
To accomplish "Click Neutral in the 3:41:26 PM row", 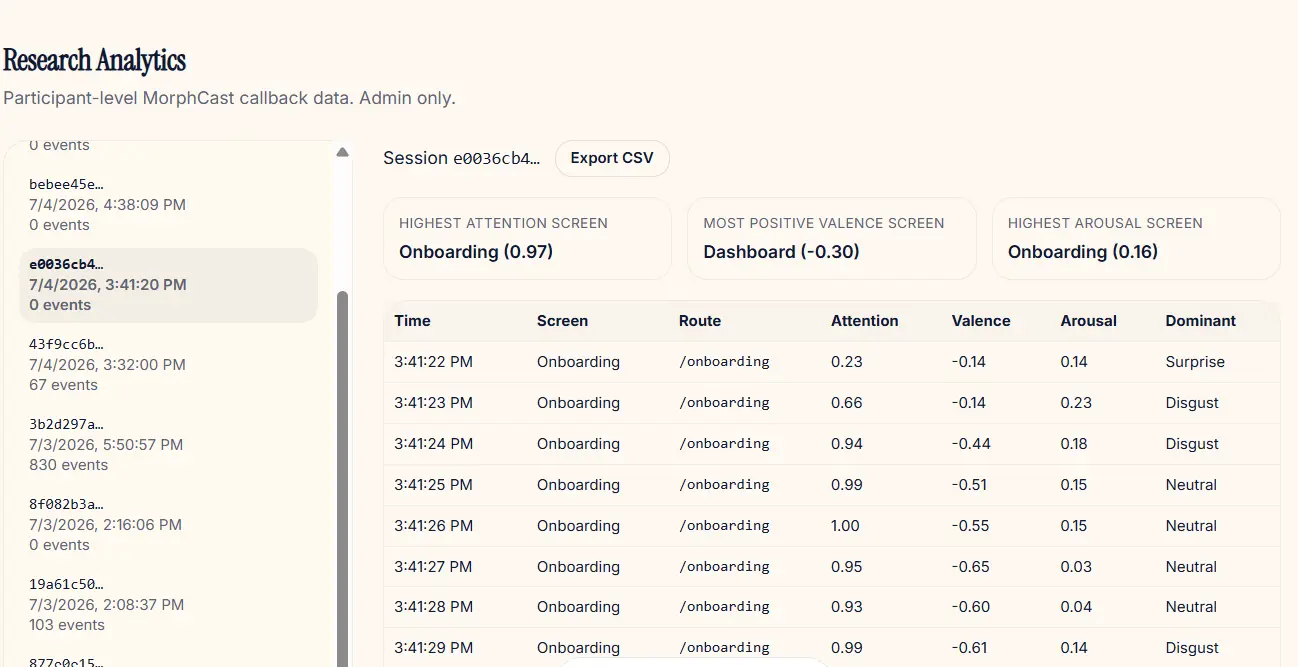I will (1191, 526).
